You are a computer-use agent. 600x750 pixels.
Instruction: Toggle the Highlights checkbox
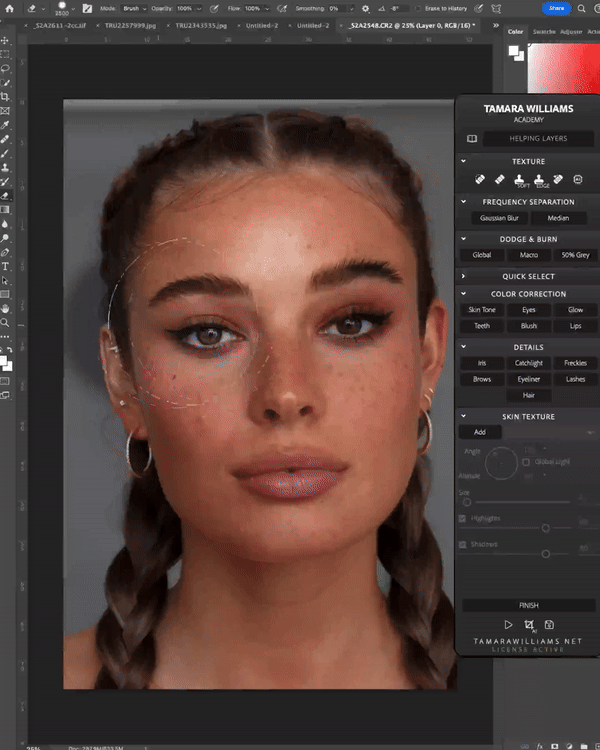point(461,519)
